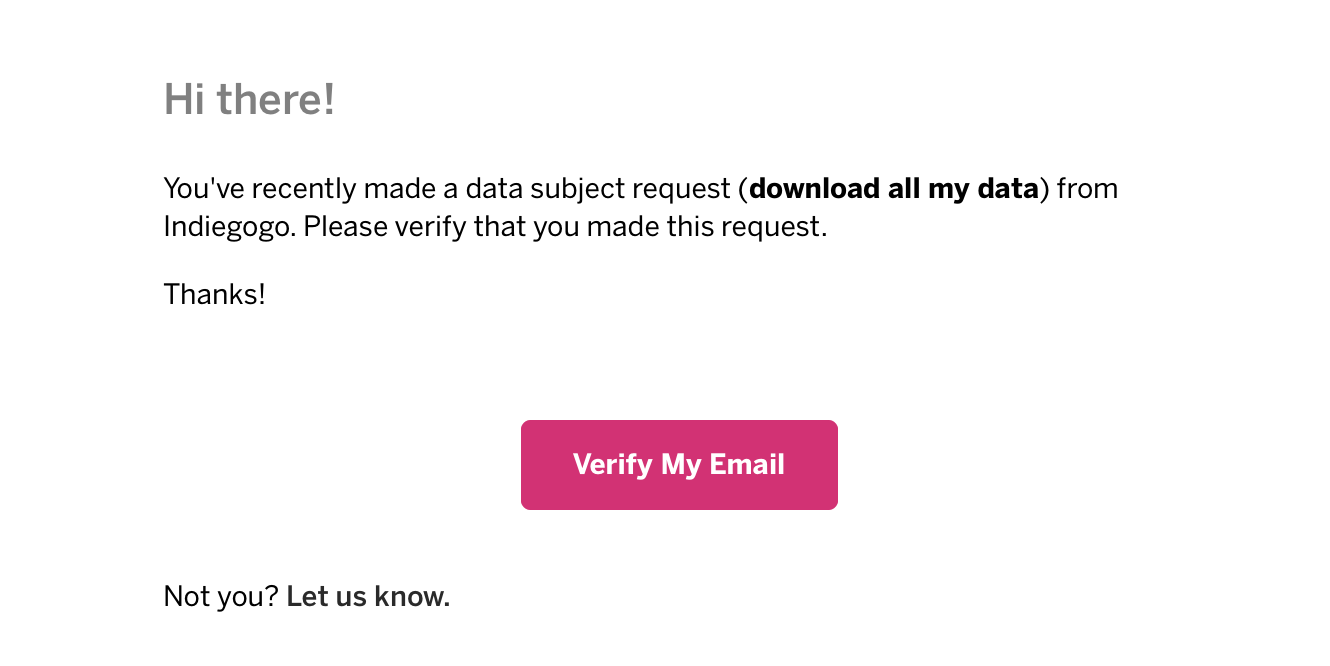This screenshot has height=666, width=1330.
Task: Select the Hi there! heading
Action: (x=249, y=99)
